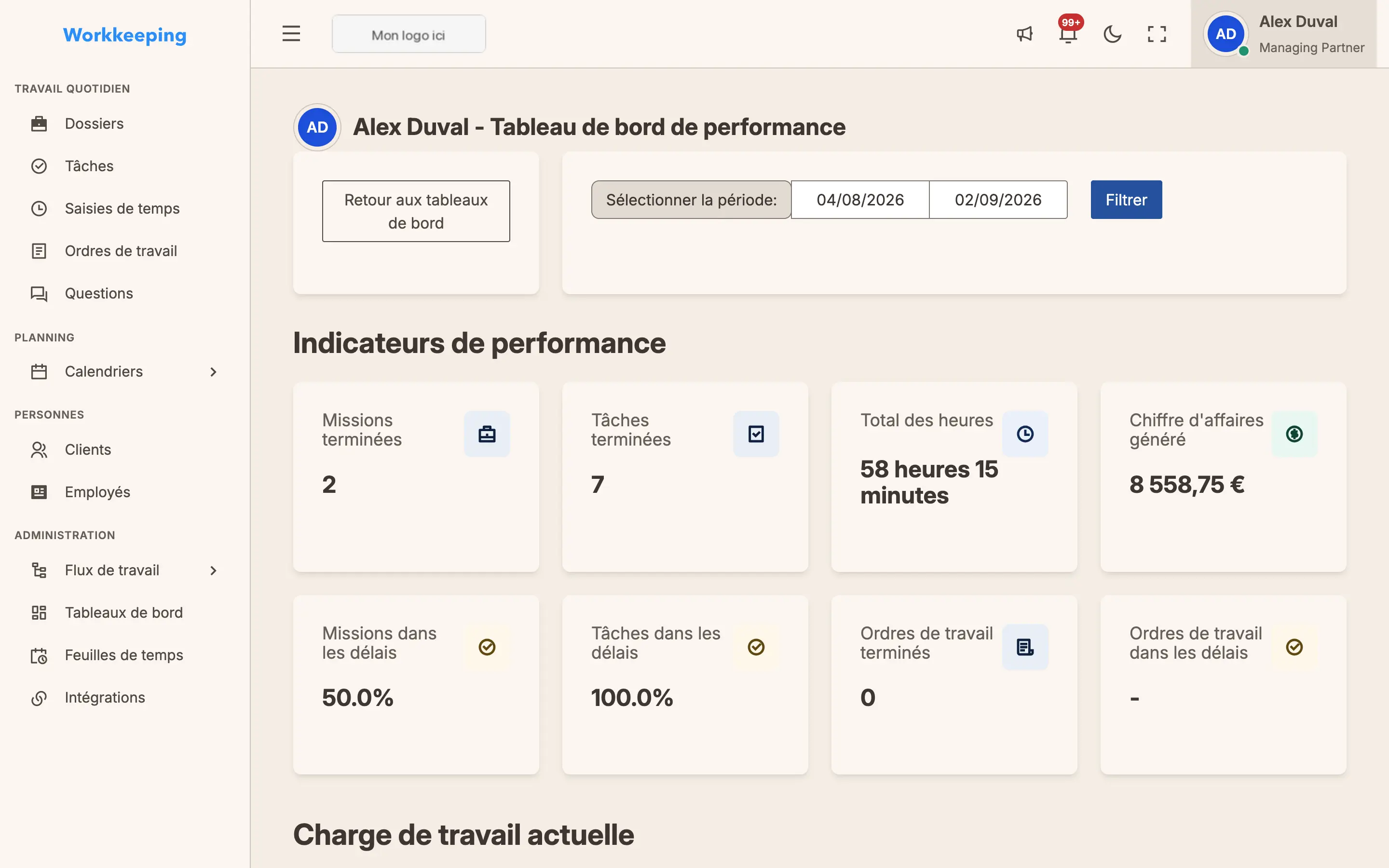Open the Questions section

click(124, 293)
